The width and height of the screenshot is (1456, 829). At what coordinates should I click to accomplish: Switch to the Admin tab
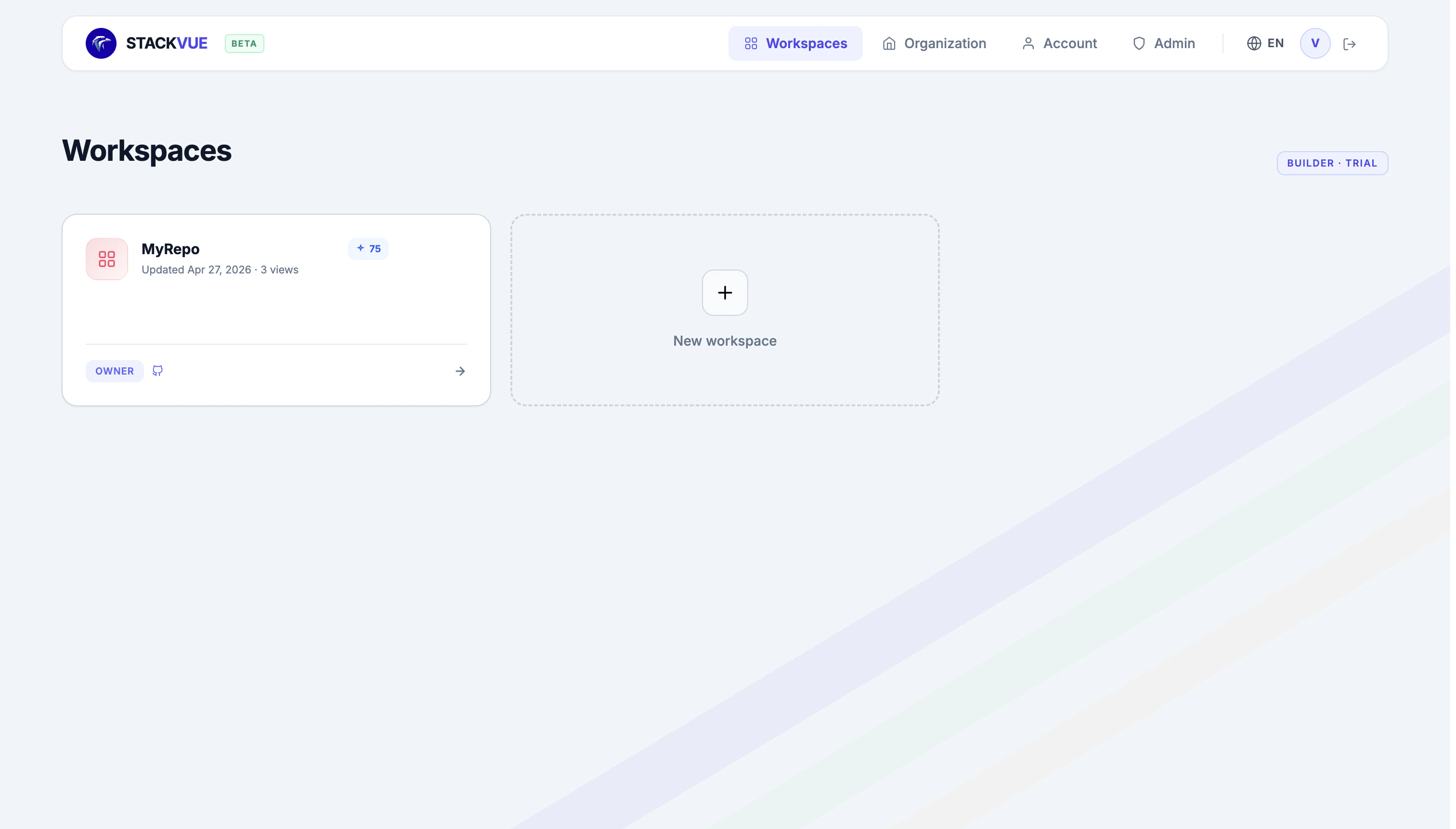(1163, 43)
